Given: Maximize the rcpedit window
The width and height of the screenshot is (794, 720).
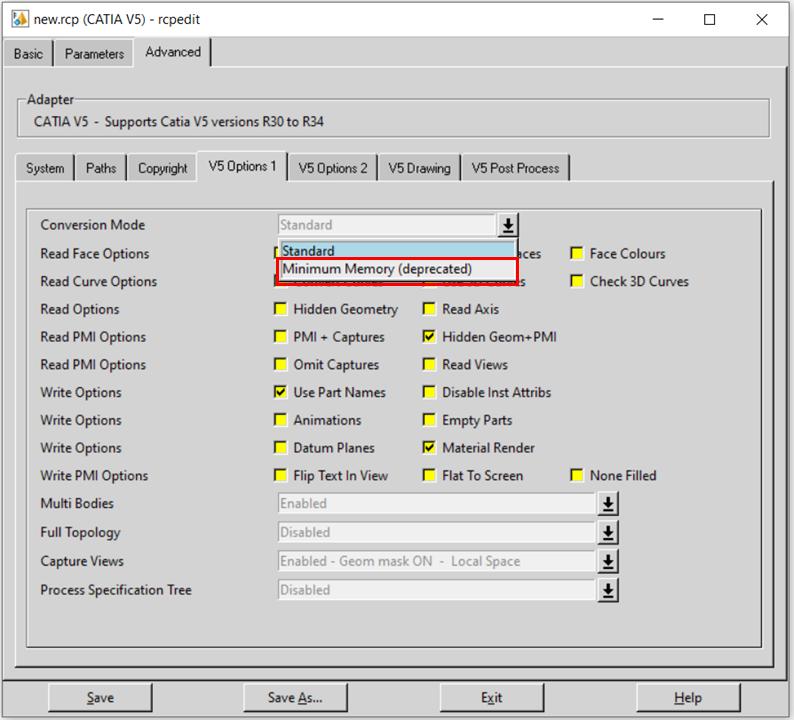Looking at the screenshot, I should [x=710, y=19].
